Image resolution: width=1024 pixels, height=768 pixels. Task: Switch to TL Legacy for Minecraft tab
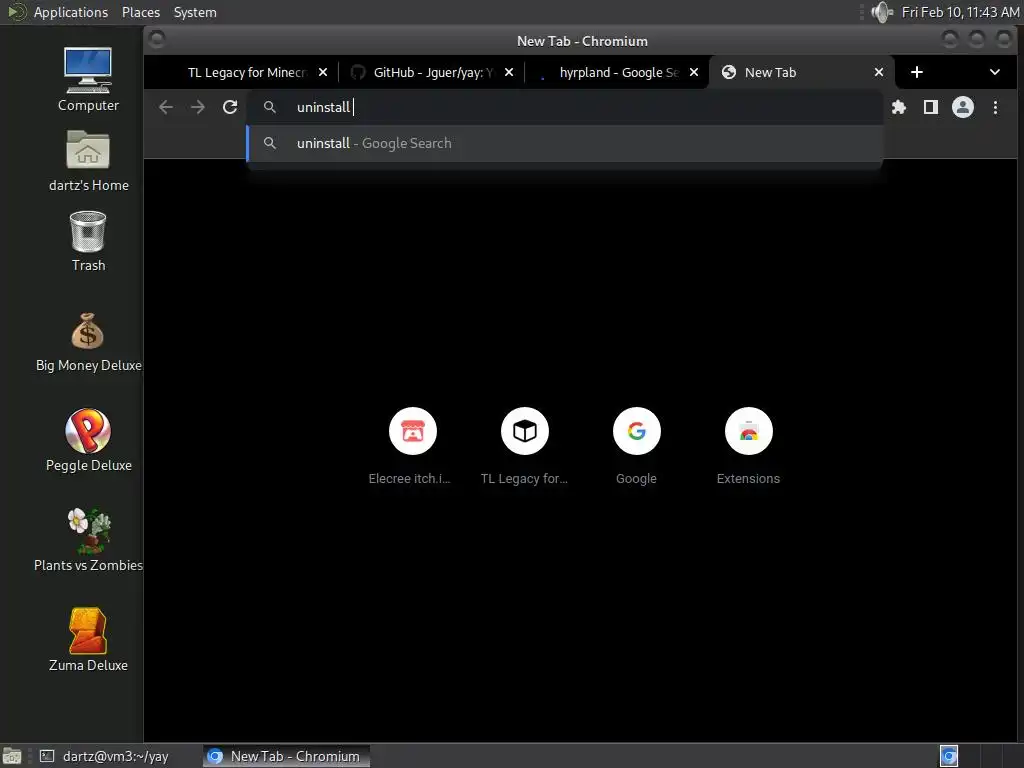point(246,72)
